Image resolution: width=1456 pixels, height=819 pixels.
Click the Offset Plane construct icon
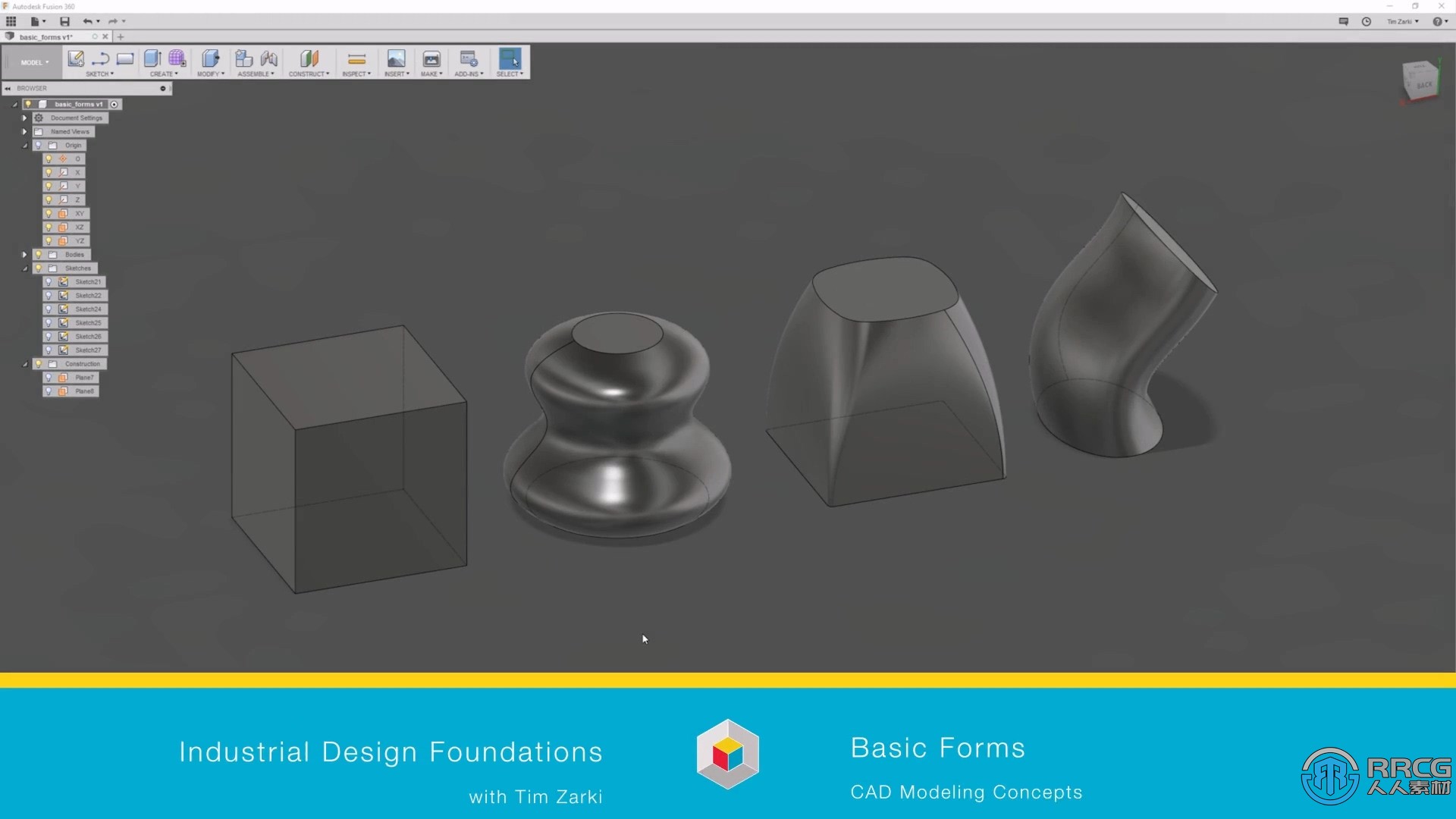pyautogui.click(x=309, y=59)
